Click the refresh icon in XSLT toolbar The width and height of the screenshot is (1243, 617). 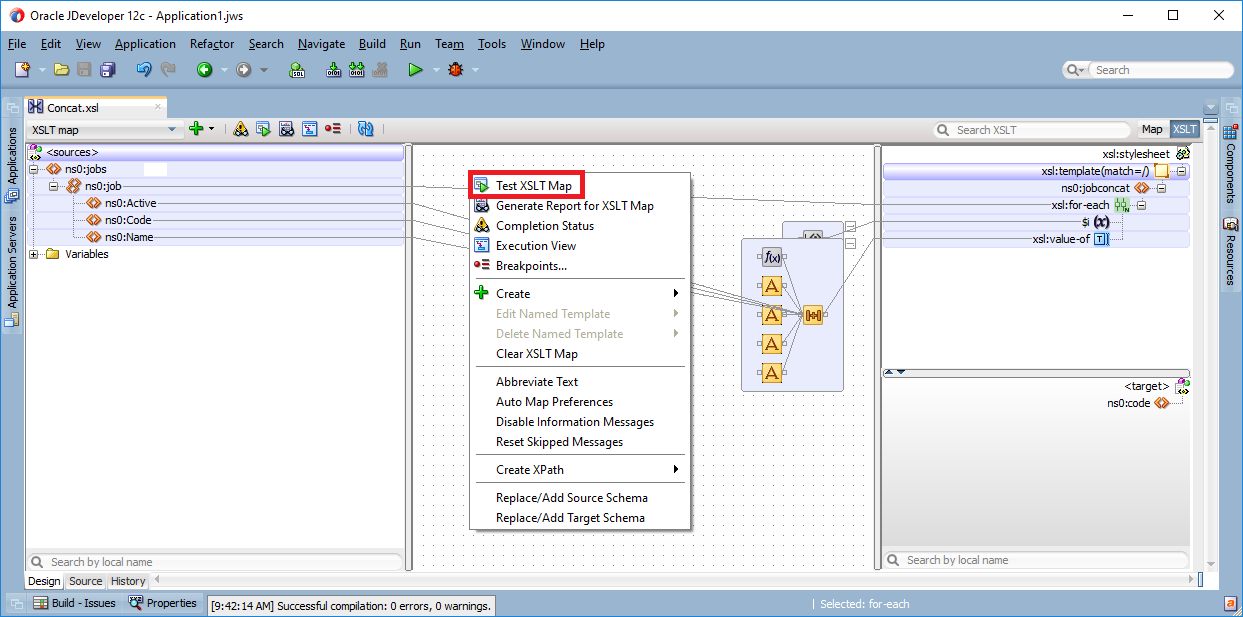coord(365,129)
